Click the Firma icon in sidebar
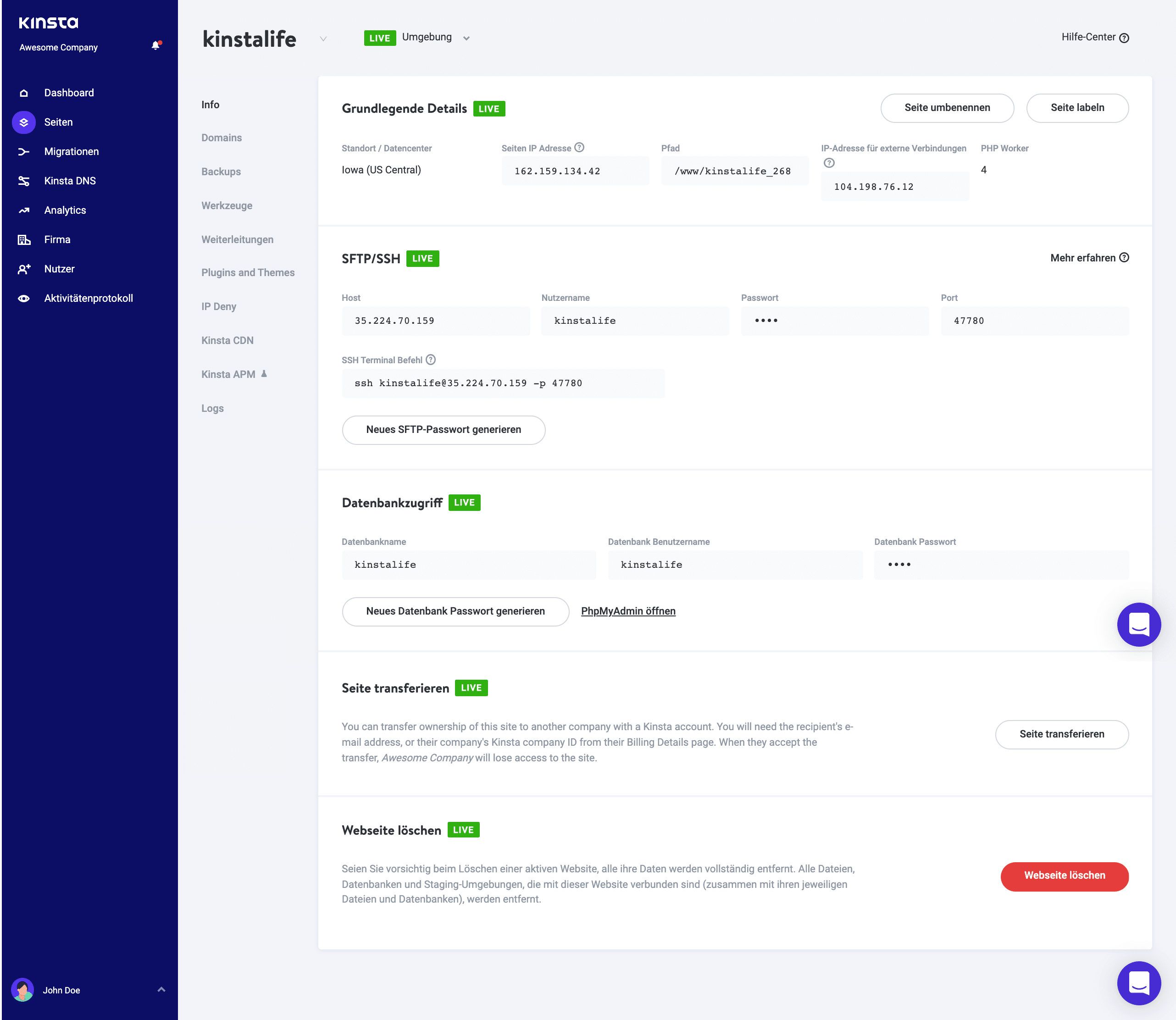The image size is (1176, 1020). (x=25, y=239)
